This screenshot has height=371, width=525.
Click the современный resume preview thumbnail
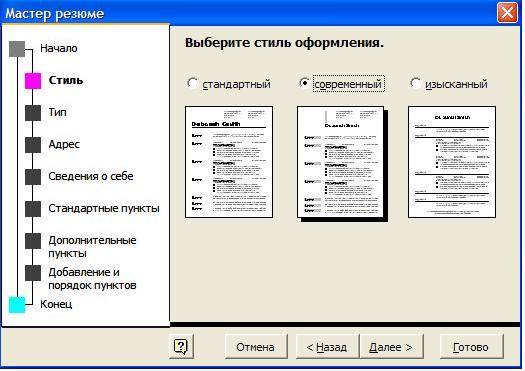click(x=341, y=163)
